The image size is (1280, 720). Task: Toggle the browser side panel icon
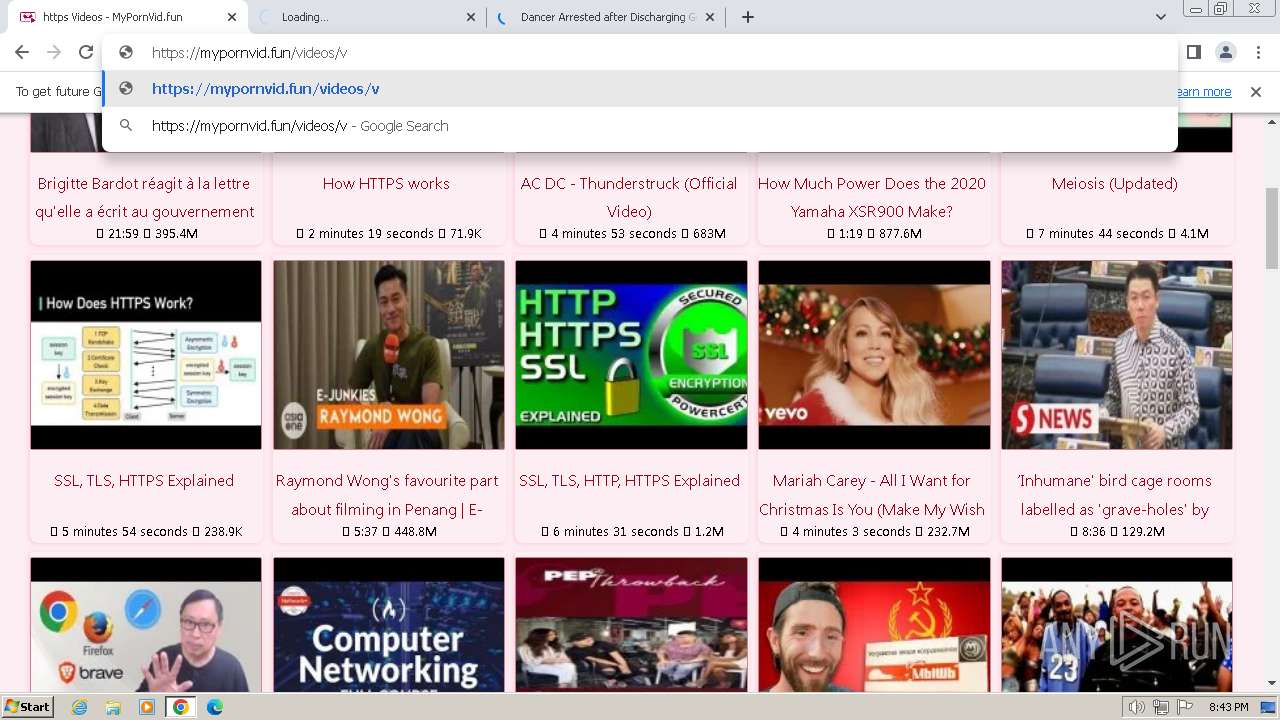coord(1193,52)
